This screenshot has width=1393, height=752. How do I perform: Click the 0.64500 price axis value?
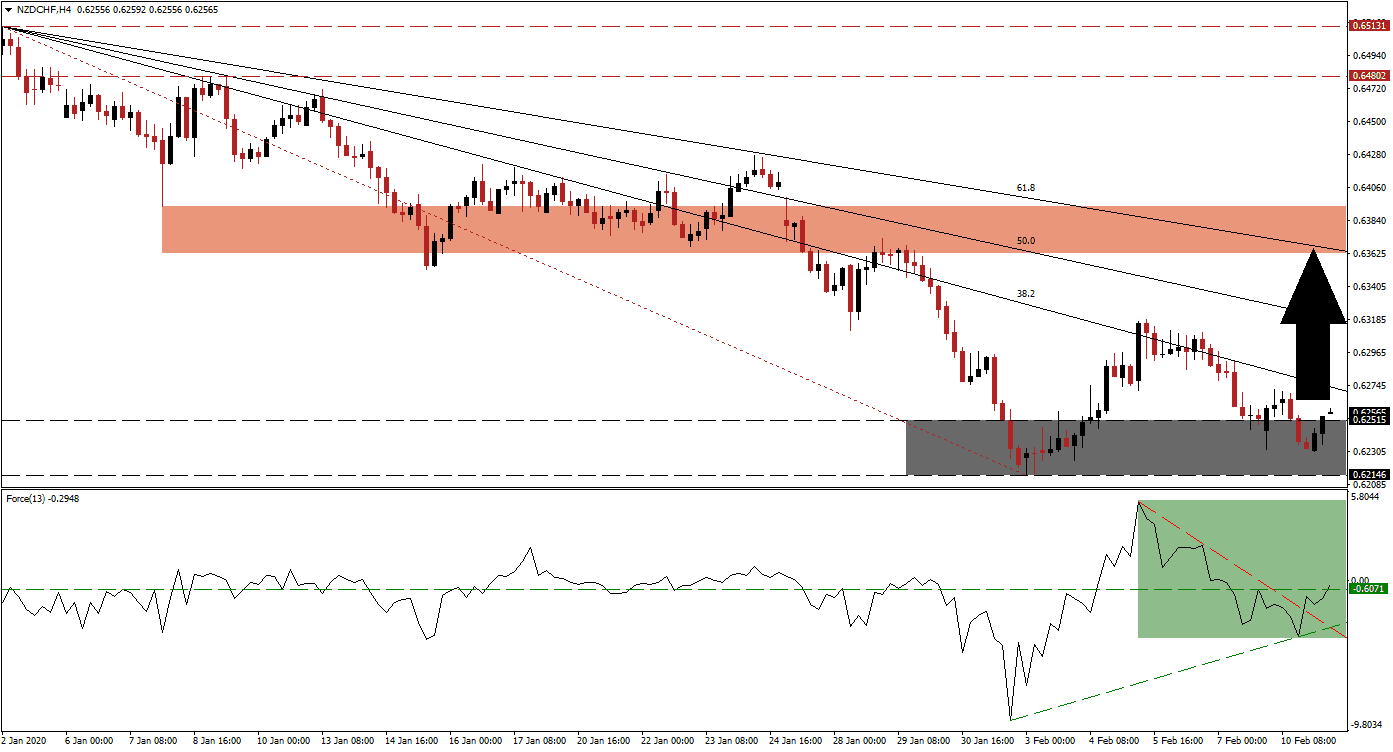(x=1367, y=122)
